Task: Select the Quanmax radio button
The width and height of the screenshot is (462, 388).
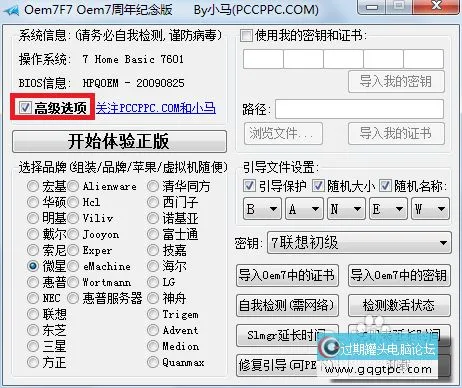Action: pos(153,362)
